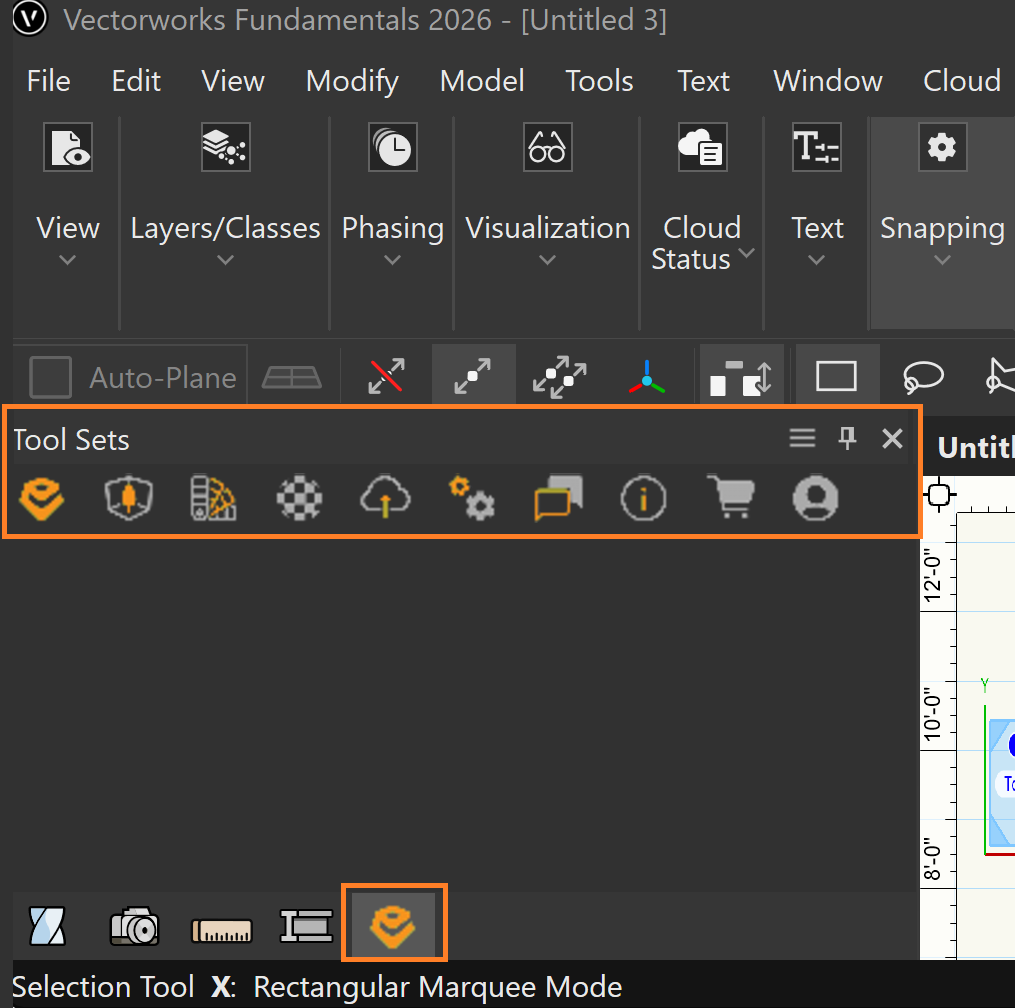Select the chat comments tool set icon
The image size is (1015, 1008).
[558, 498]
